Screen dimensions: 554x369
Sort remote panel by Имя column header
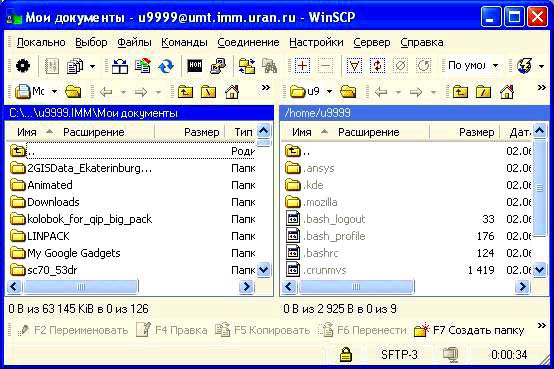point(302,132)
